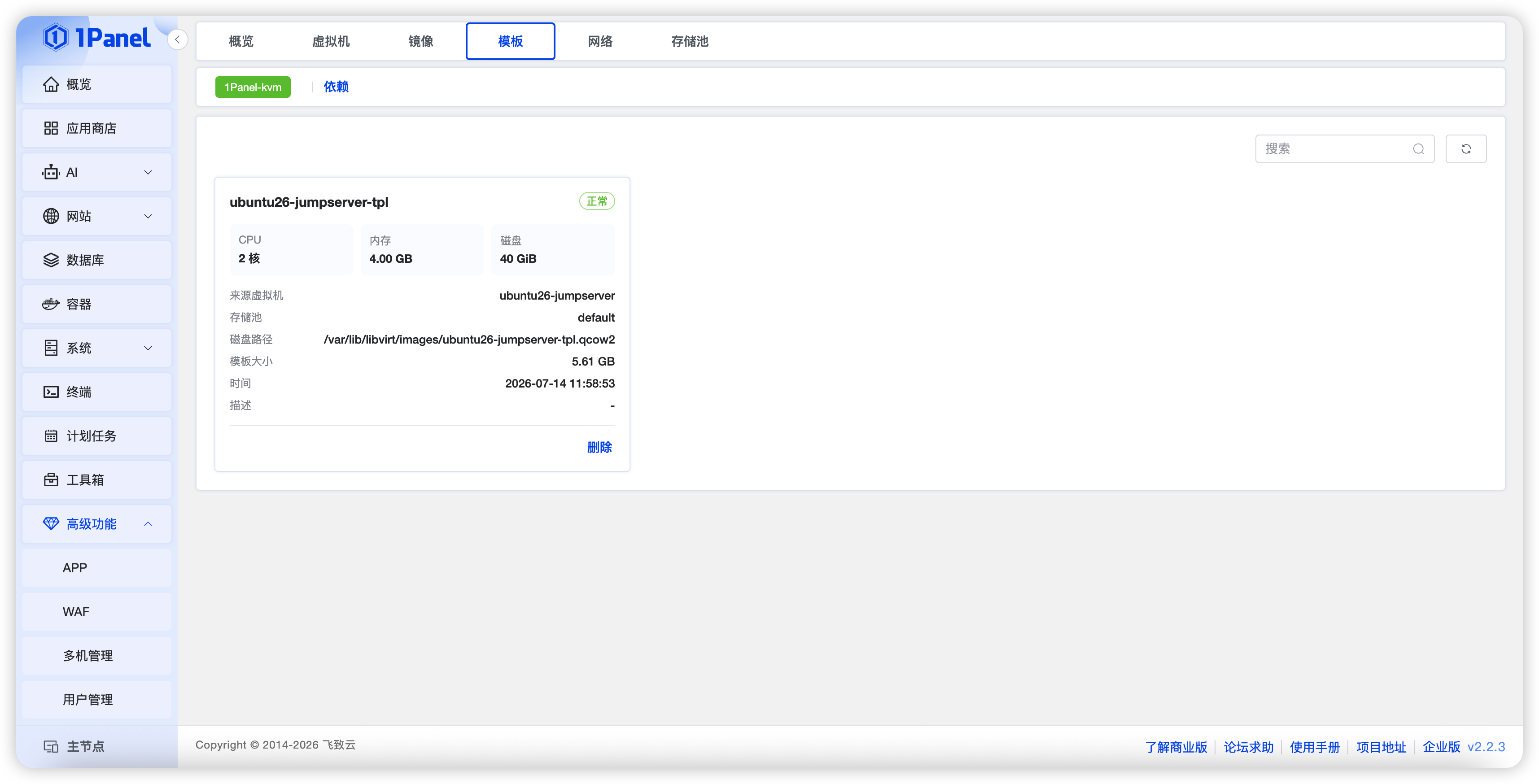Expand the 网站 submenu arrow
This screenshot has width=1539, height=784.
148,216
